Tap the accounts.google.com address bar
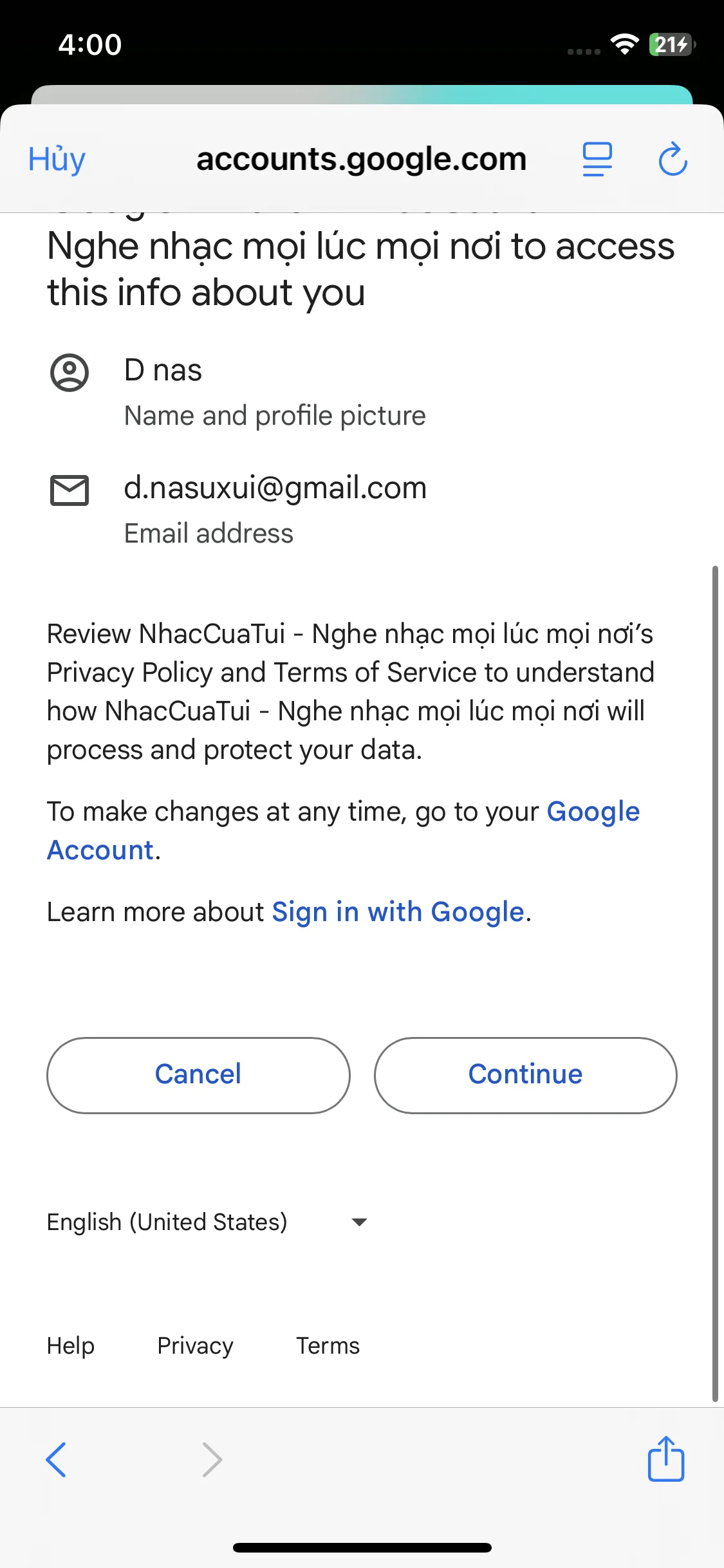Image resolution: width=724 pixels, height=1568 pixels. coord(361,159)
